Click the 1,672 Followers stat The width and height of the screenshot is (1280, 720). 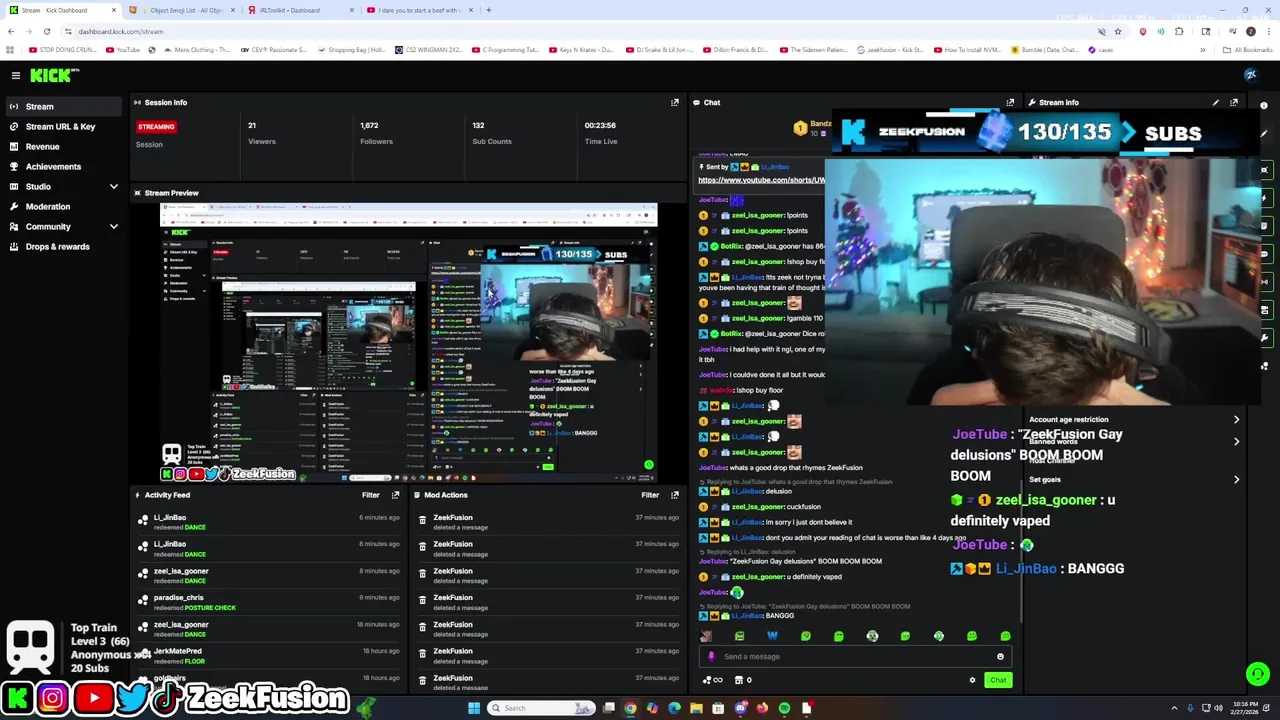[376, 133]
